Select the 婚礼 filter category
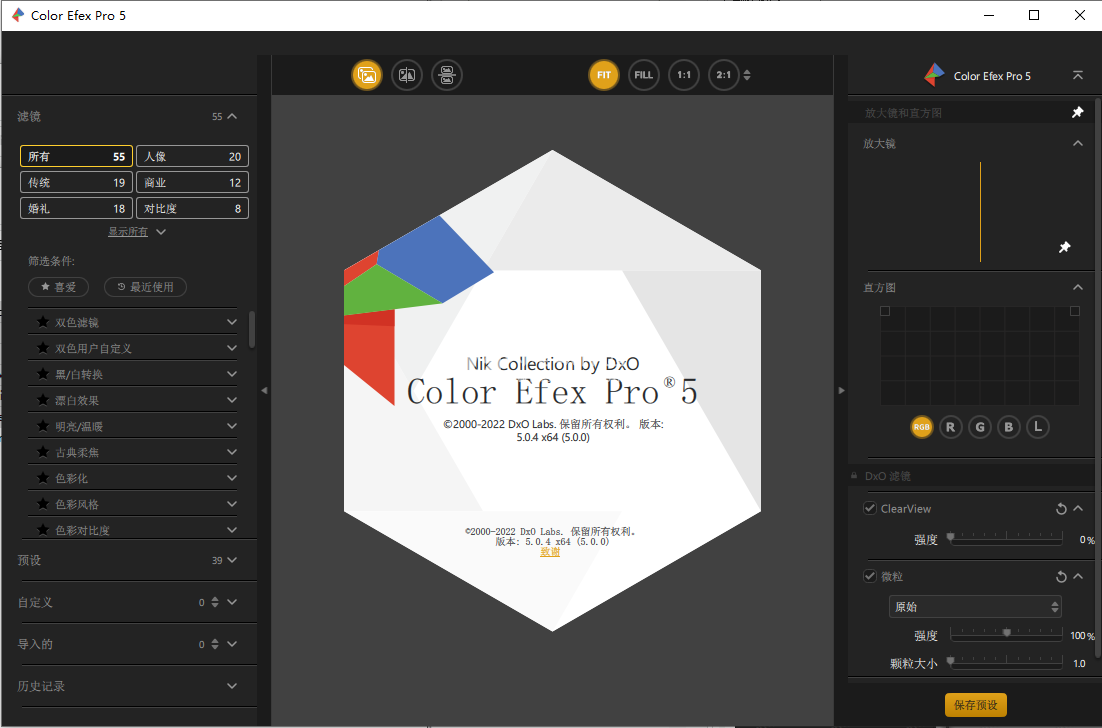 pyautogui.click(x=77, y=208)
